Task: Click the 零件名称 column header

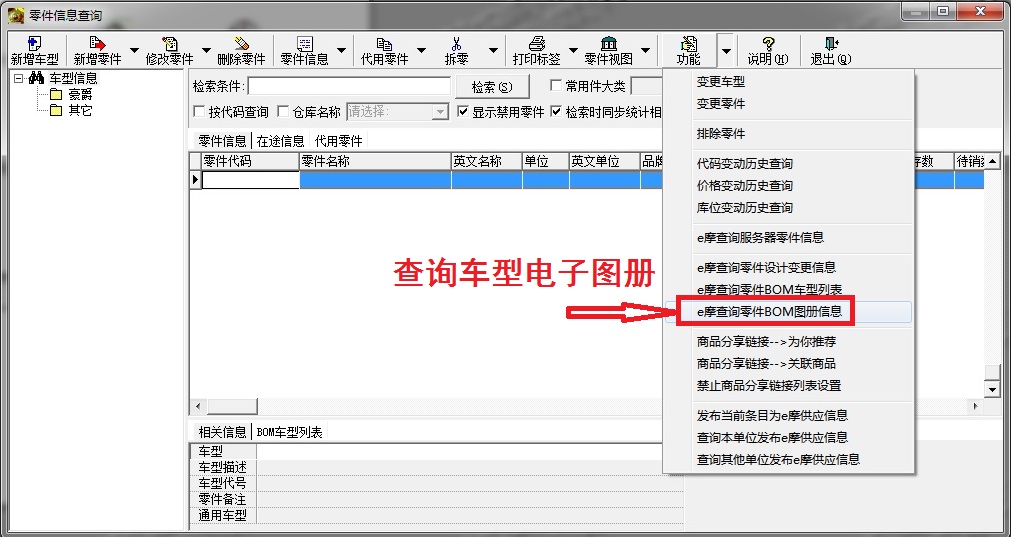Action: pos(375,161)
